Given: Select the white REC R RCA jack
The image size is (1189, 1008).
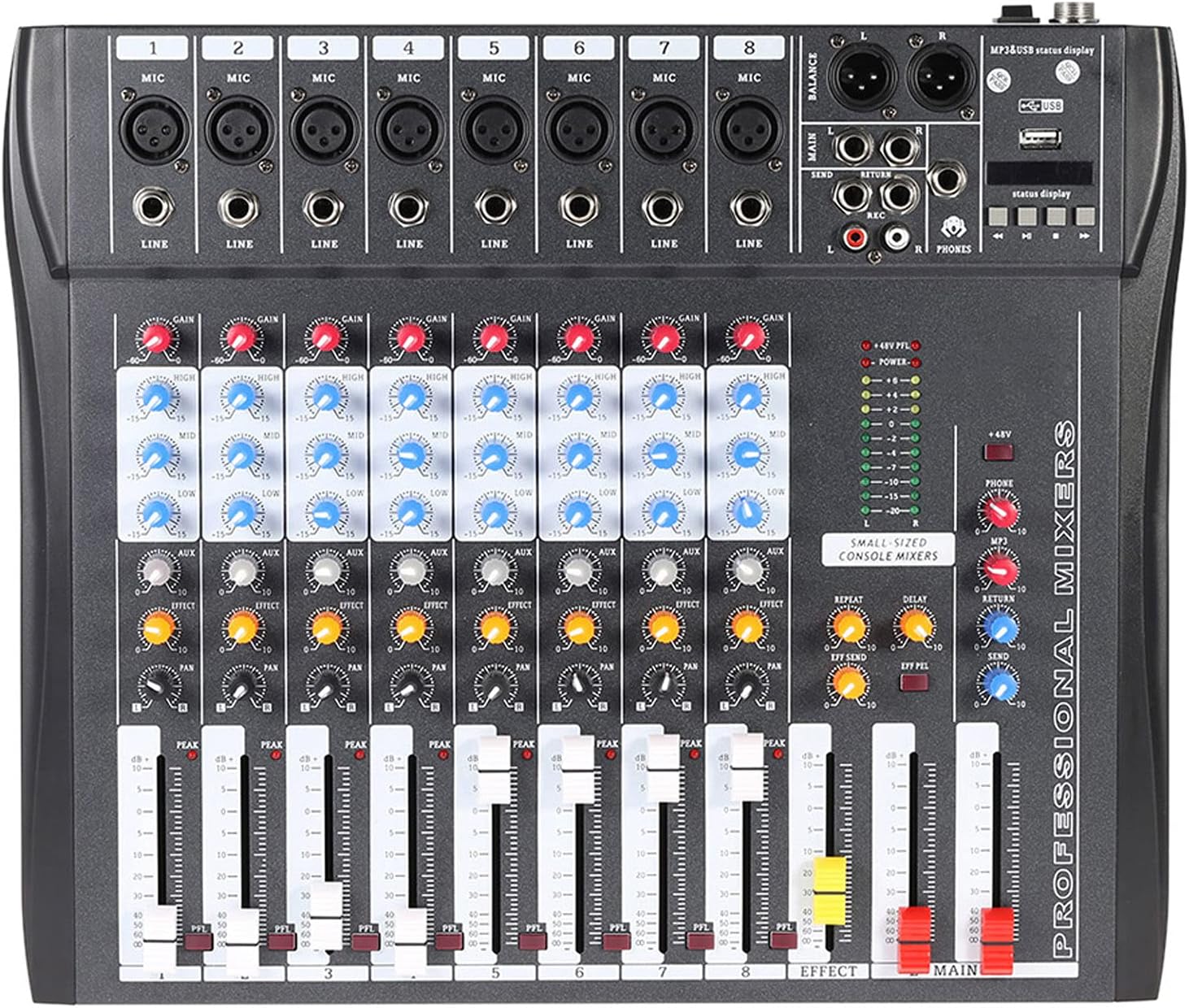Looking at the screenshot, I should click(x=897, y=237).
